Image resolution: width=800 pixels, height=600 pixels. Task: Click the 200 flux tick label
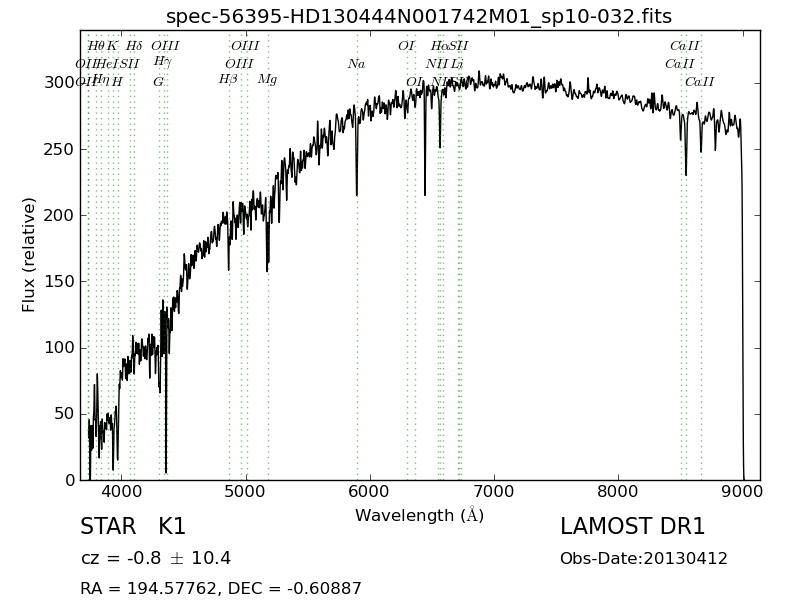(59, 215)
